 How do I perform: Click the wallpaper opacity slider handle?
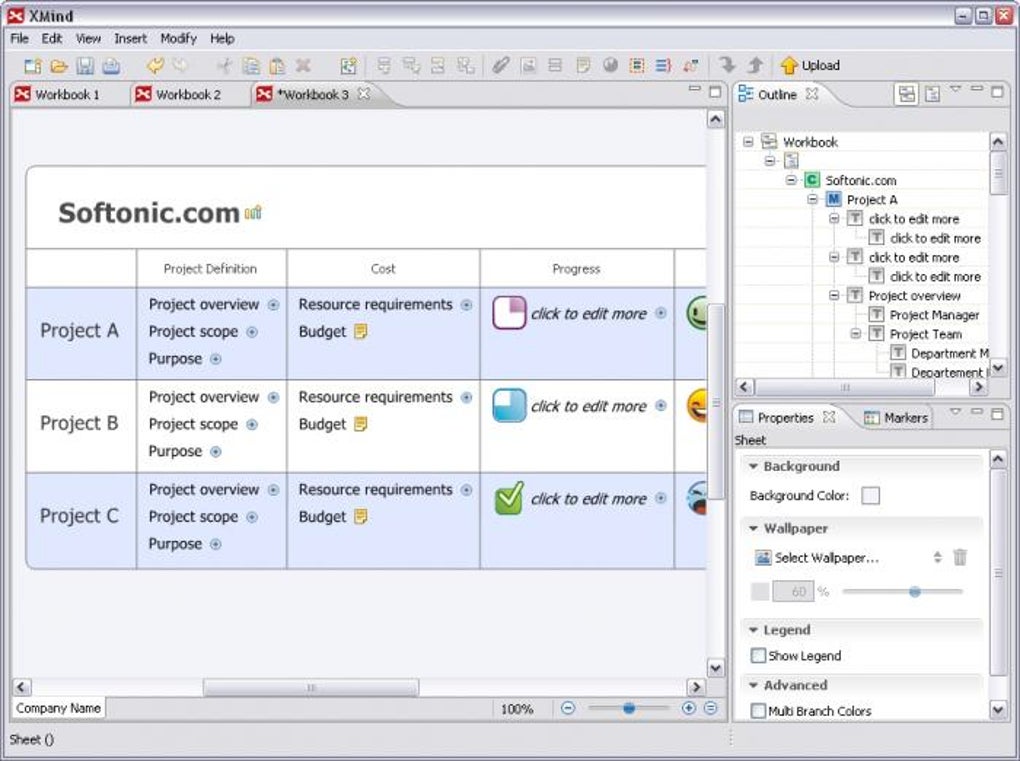(915, 591)
